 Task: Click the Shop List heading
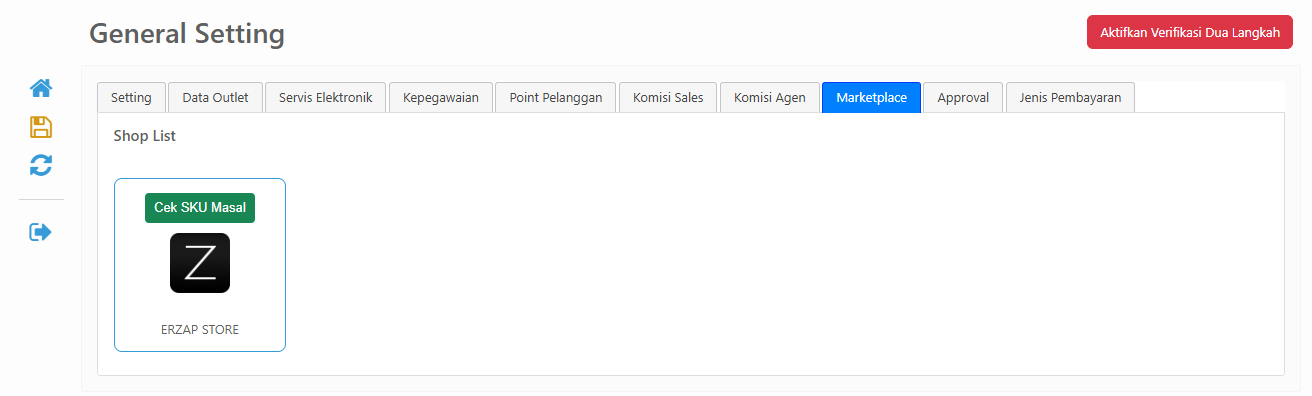pos(144,136)
